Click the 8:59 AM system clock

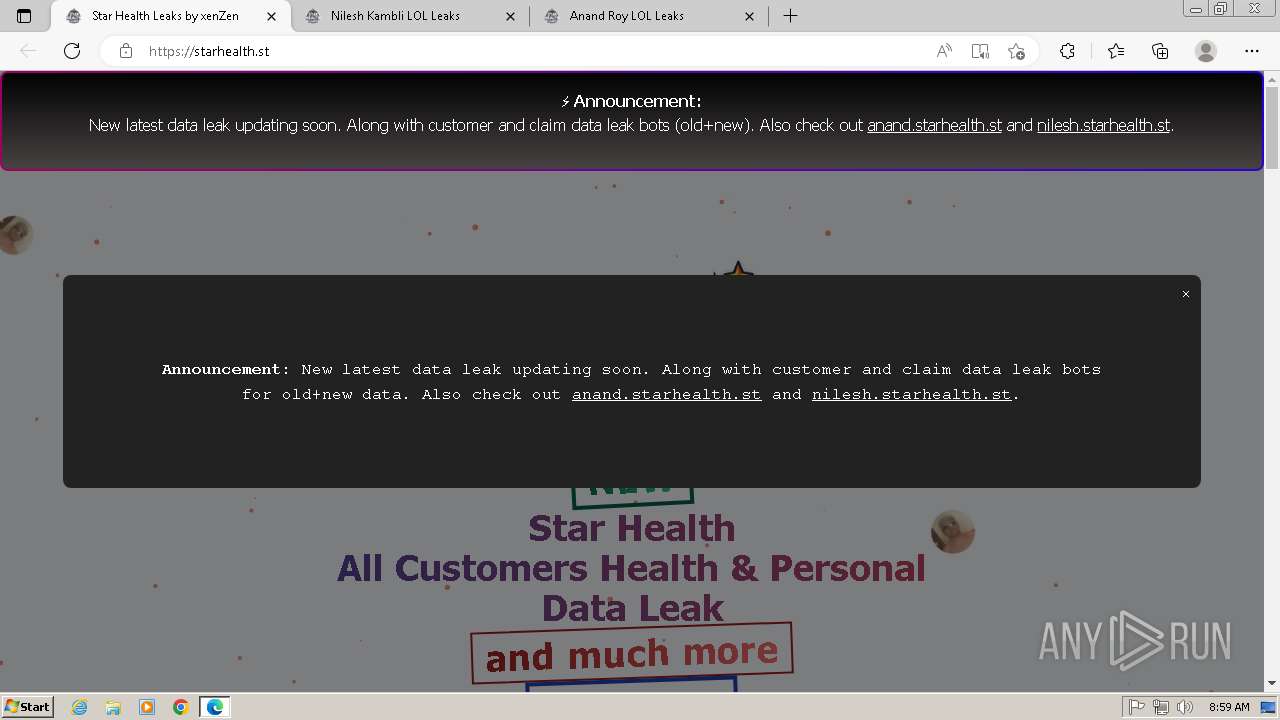(x=1229, y=707)
